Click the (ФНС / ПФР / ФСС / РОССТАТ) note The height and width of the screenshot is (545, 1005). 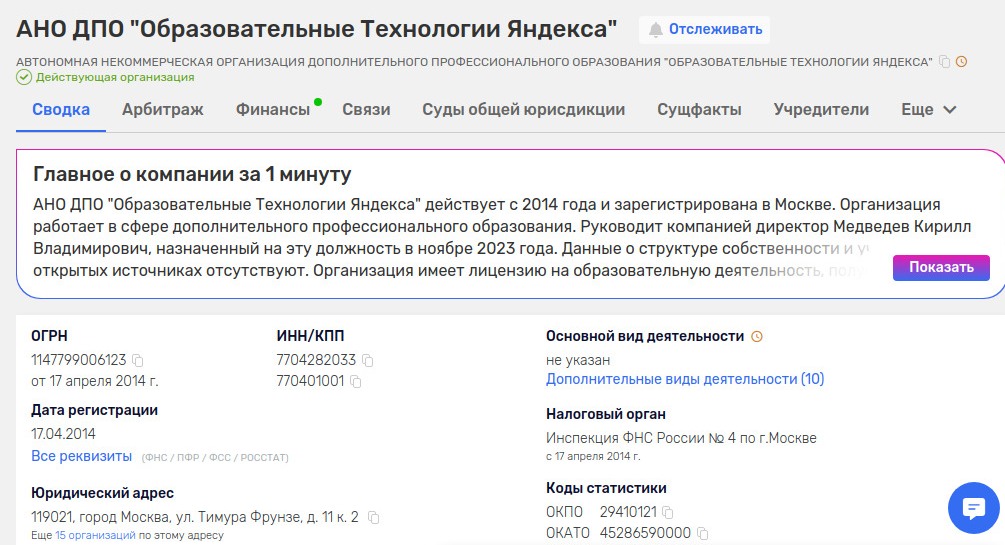(x=215, y=458)
